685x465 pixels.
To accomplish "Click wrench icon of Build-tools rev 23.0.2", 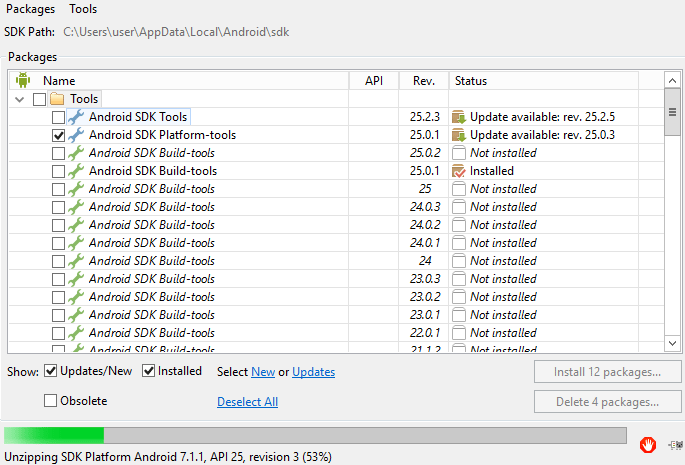I will [x=76, y=297].
